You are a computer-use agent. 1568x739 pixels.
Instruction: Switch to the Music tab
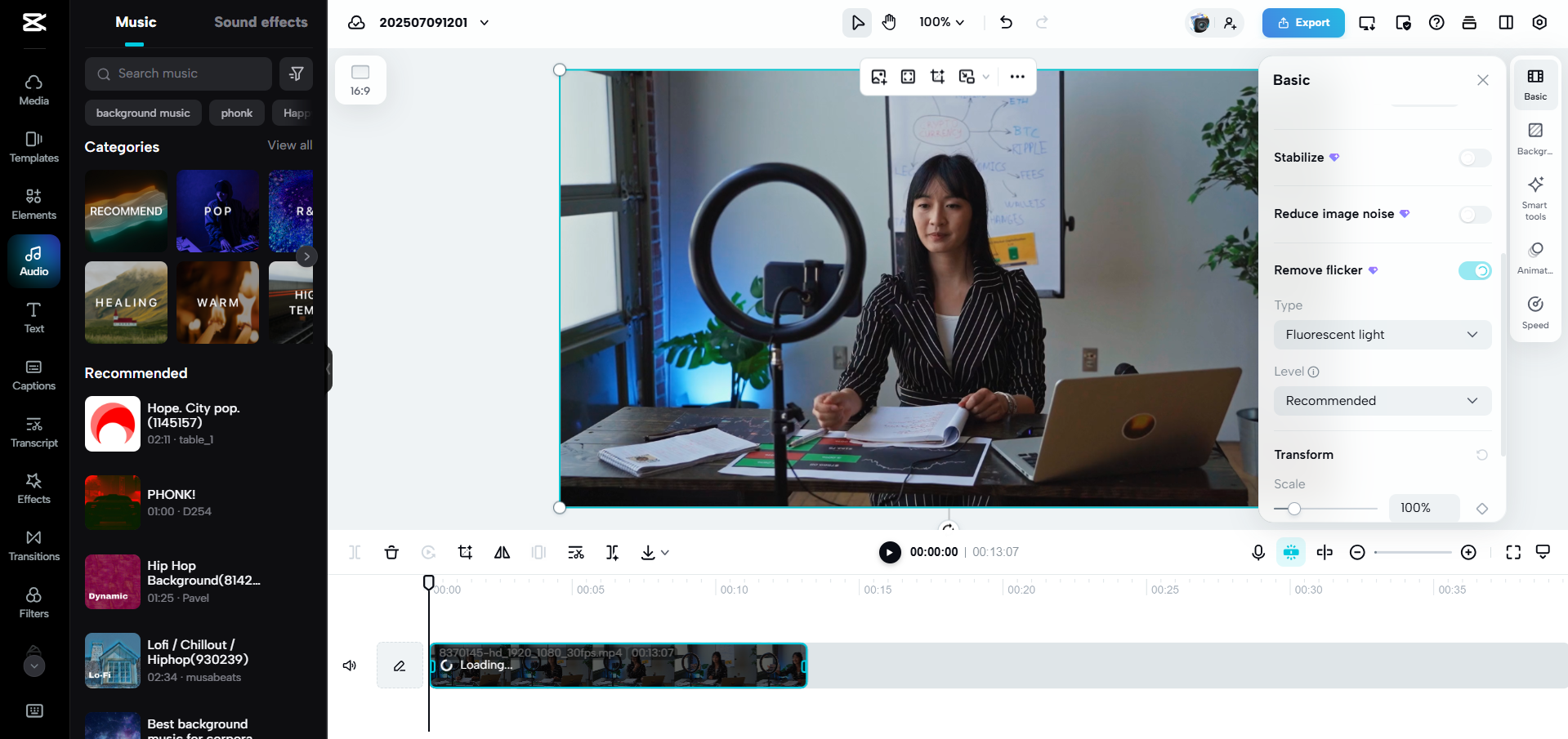pos(136,22)
